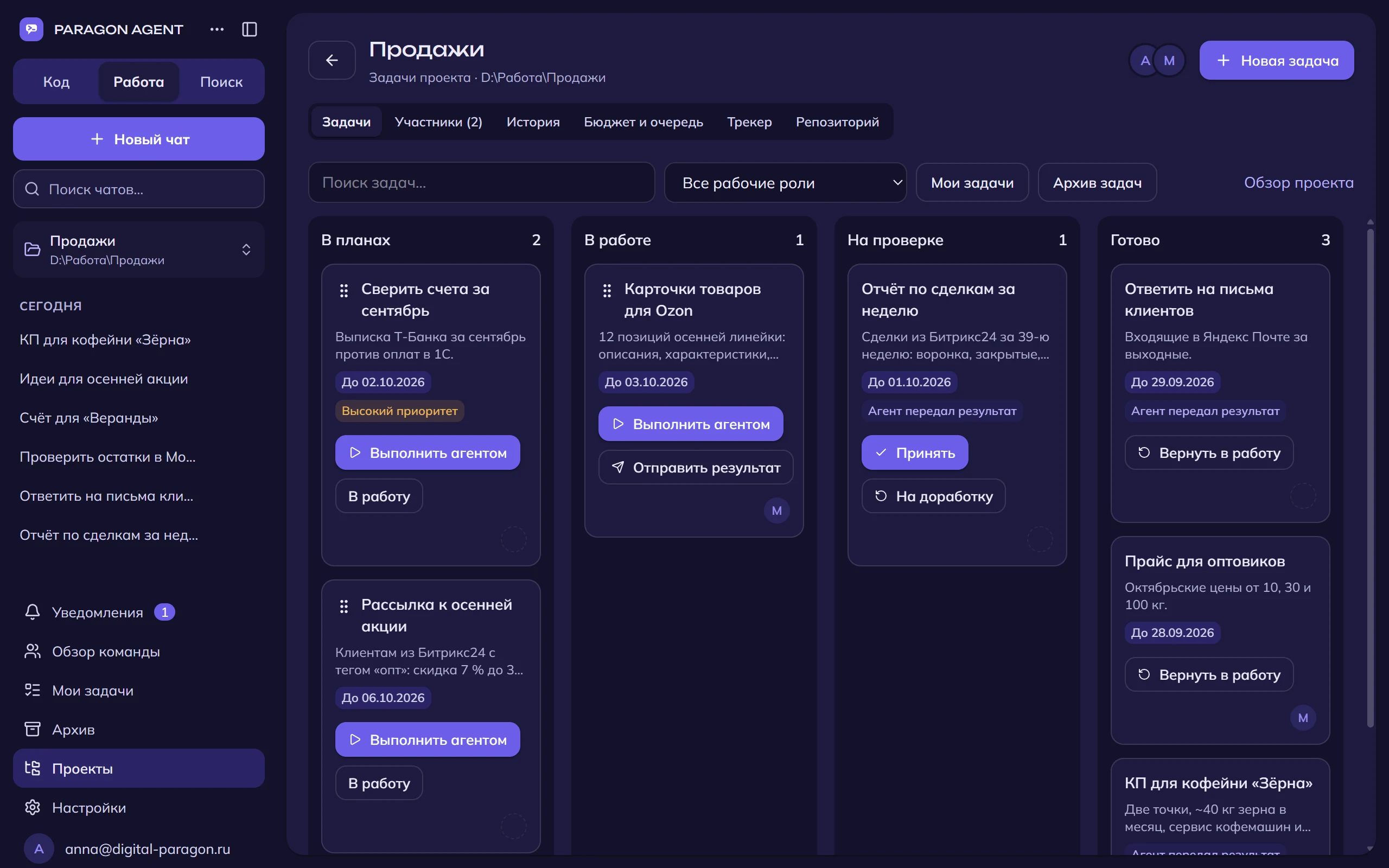Click the Paragon Agent logo icon

click(x=31, y=29)
